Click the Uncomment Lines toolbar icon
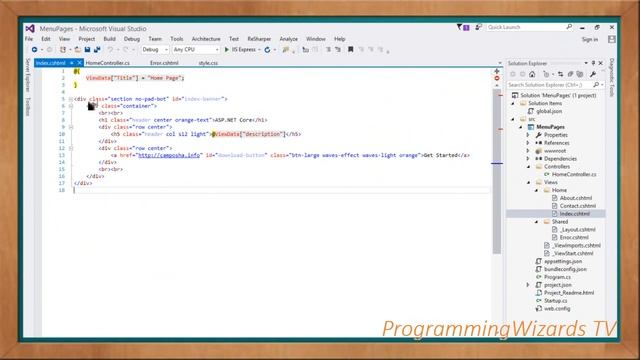This screenshot has width=640, height=360. click(x=338, y=49)
